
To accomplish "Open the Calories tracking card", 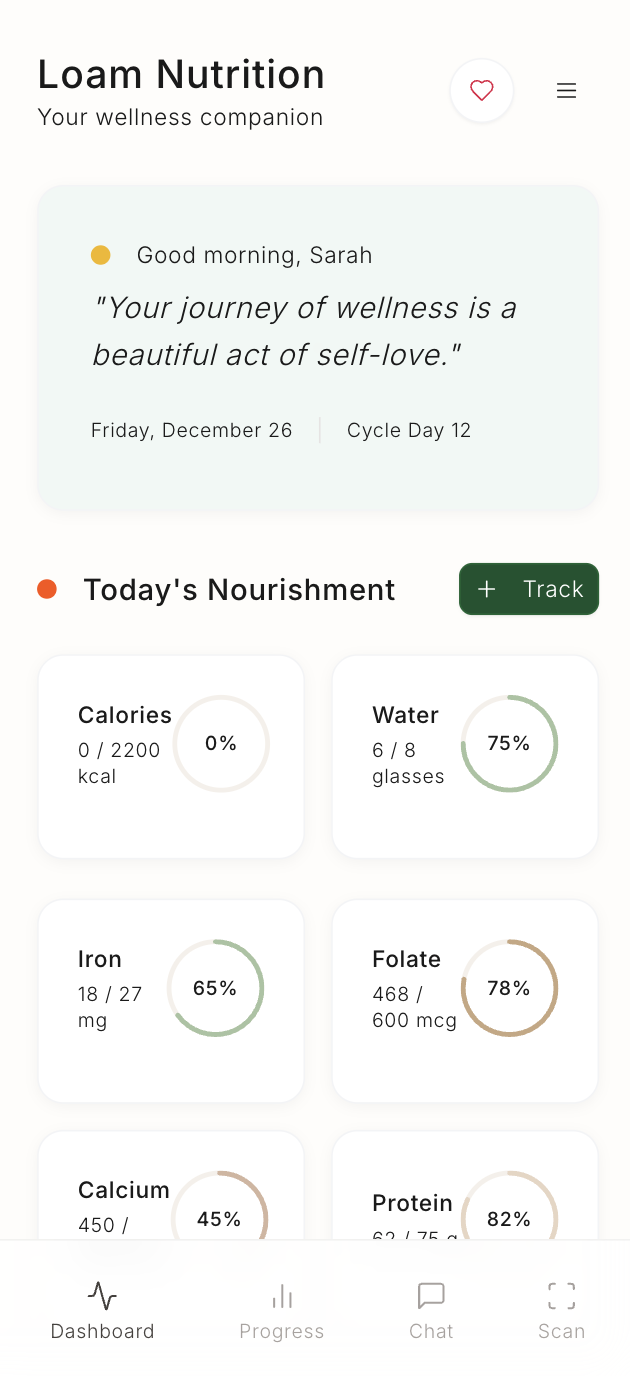I will click(x=170, y=756).
